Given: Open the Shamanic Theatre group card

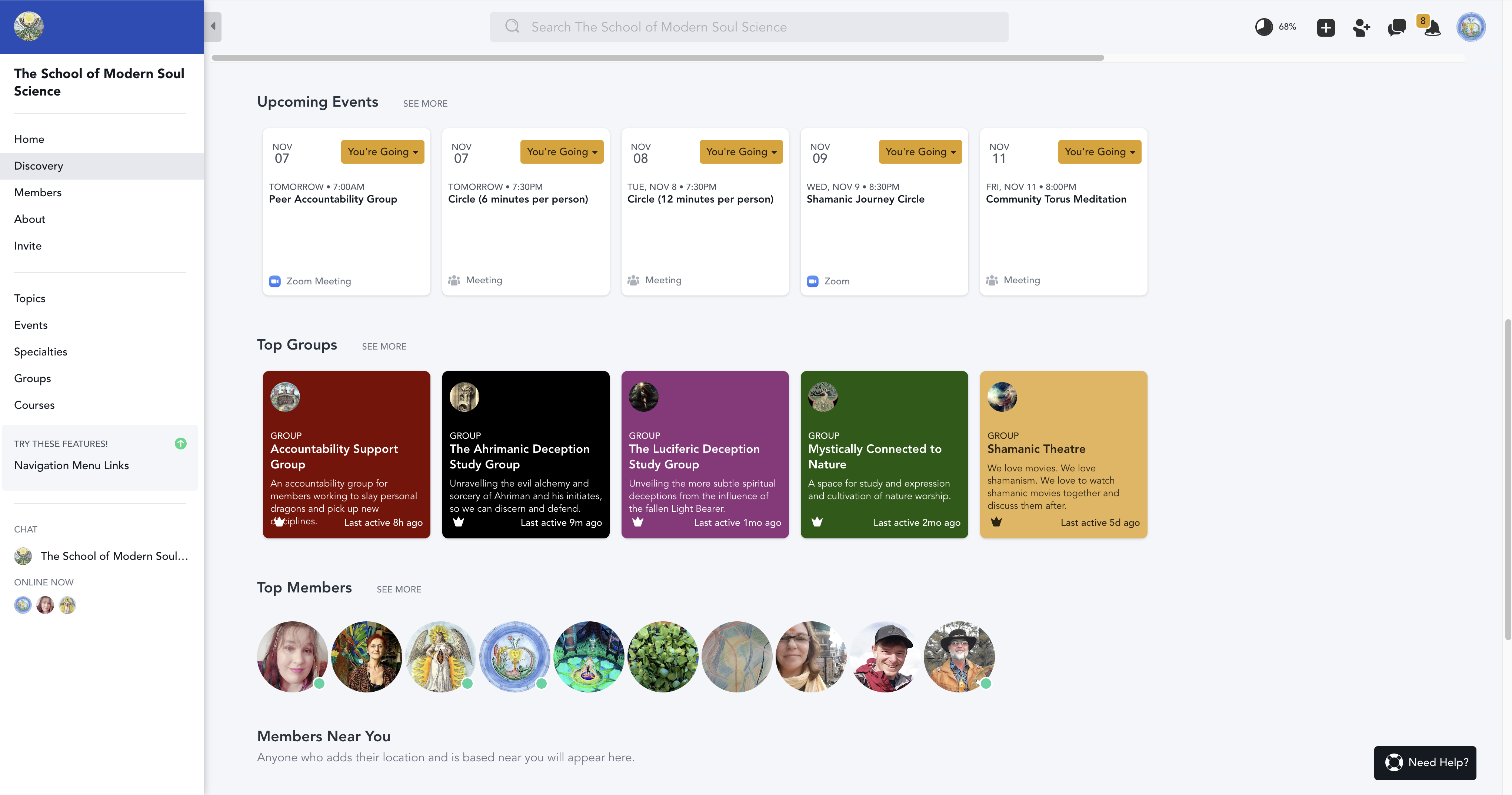Looking at the screenshot, I should (1063, 454).
